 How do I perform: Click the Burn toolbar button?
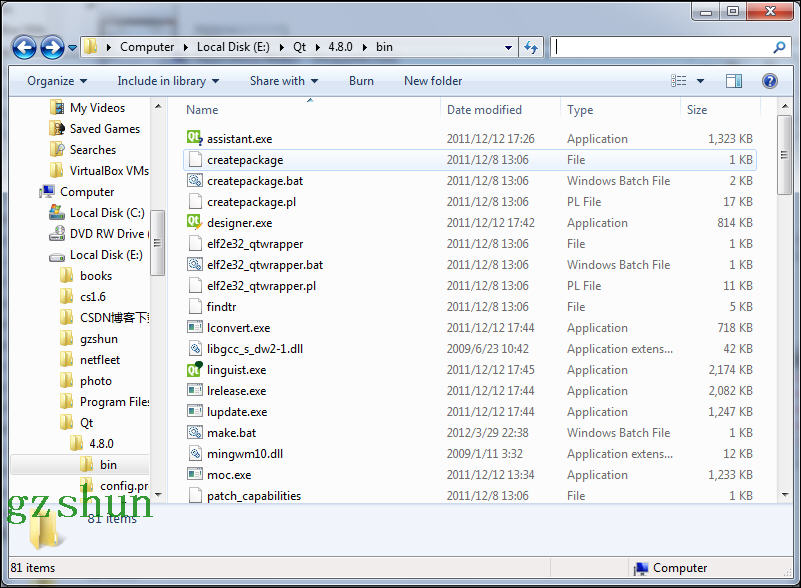[x=362, y=81]
